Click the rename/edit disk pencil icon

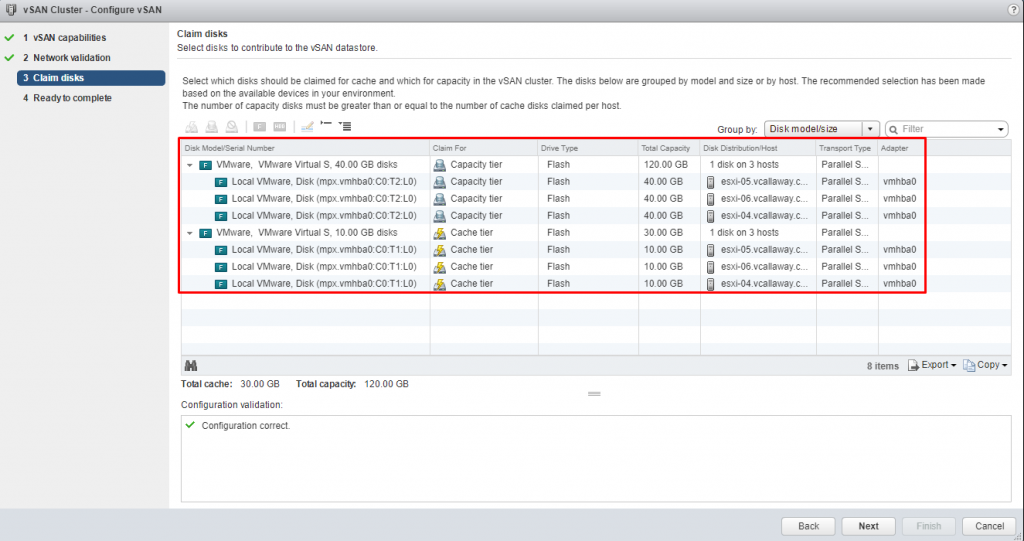(x=307, y=126)
